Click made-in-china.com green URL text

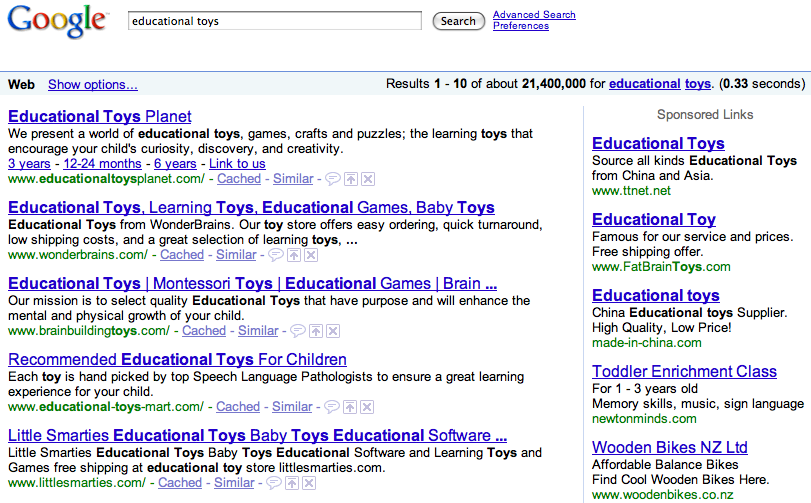[x=647, y=343]
